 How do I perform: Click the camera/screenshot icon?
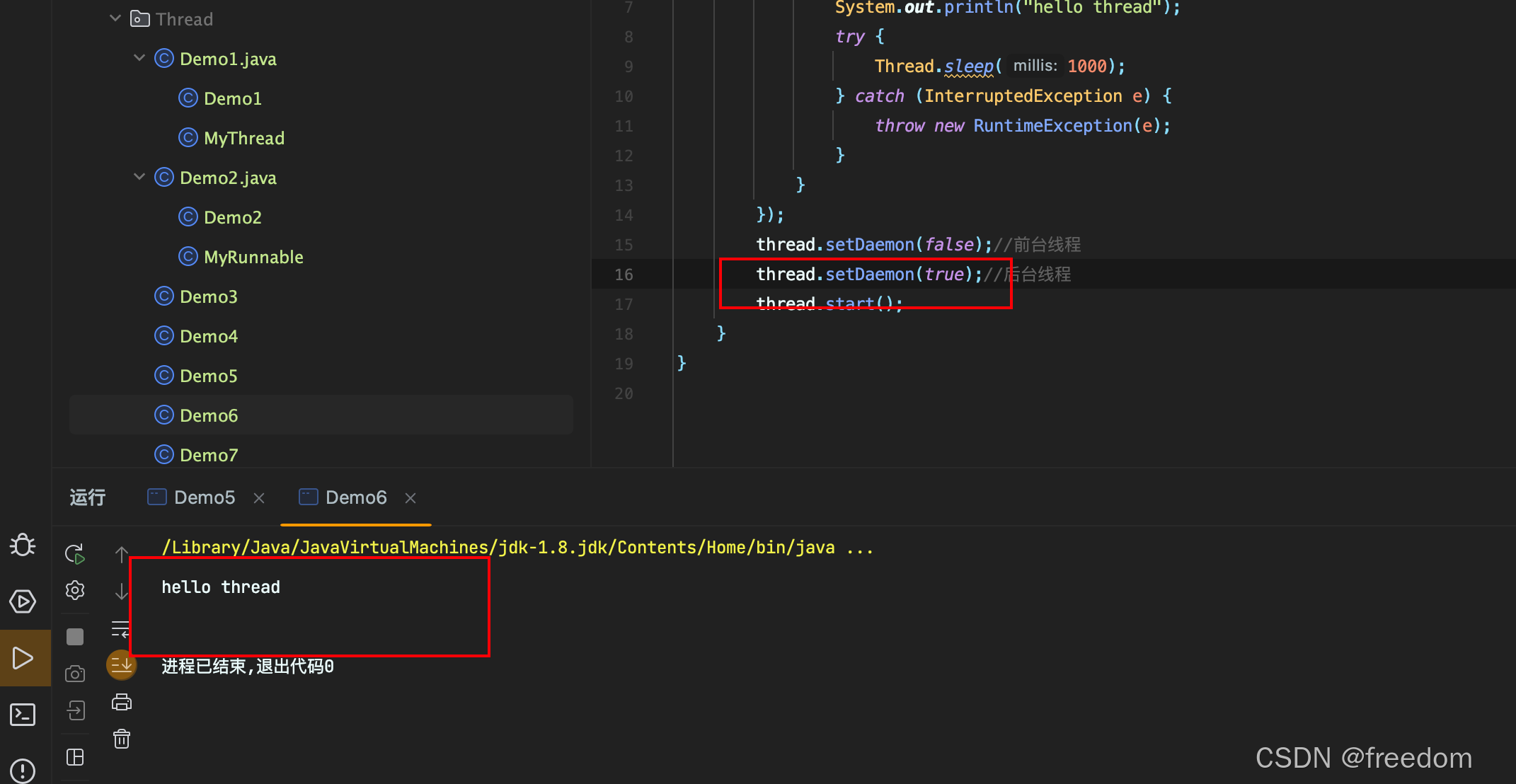pos(77,673)
